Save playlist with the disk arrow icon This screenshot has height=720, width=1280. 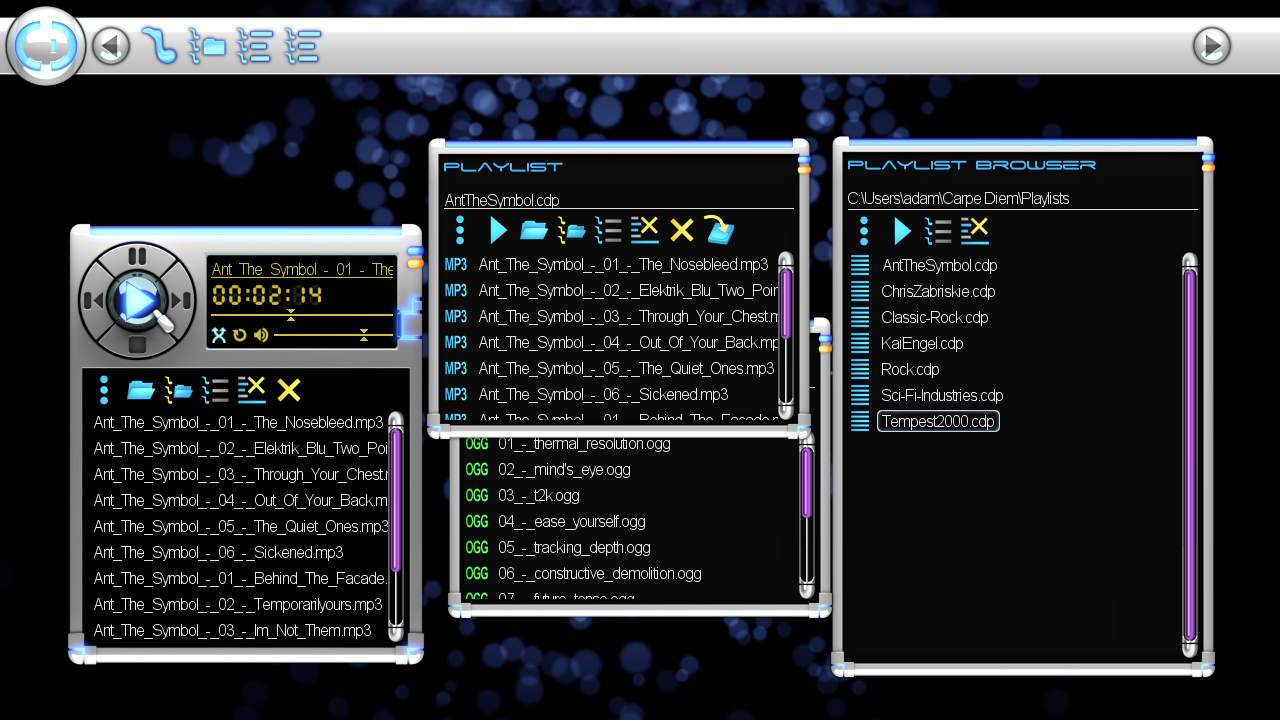tap(719, 229)
